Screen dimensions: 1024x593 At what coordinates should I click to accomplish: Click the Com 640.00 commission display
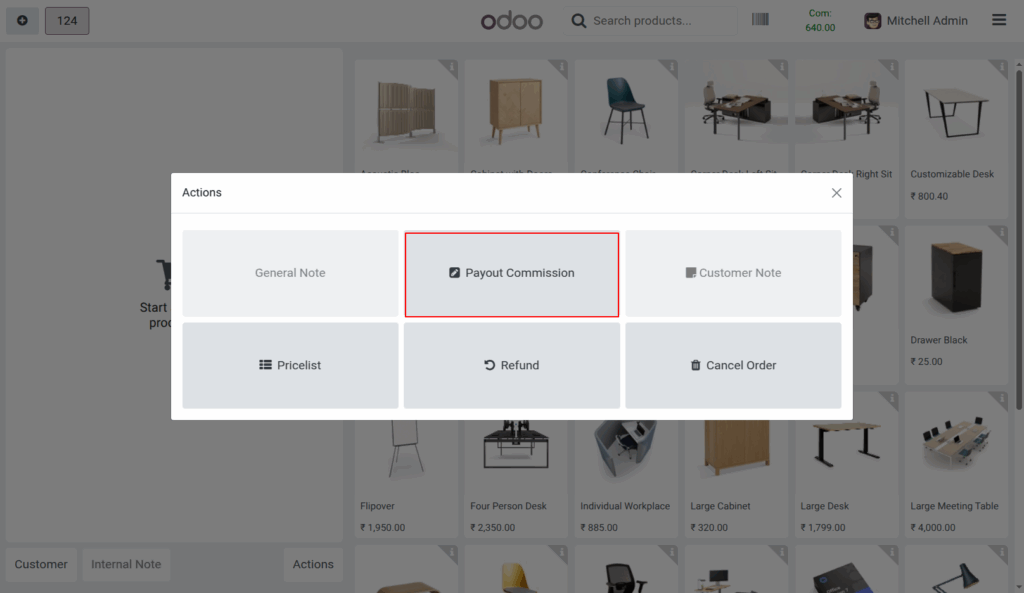[820, 19]
